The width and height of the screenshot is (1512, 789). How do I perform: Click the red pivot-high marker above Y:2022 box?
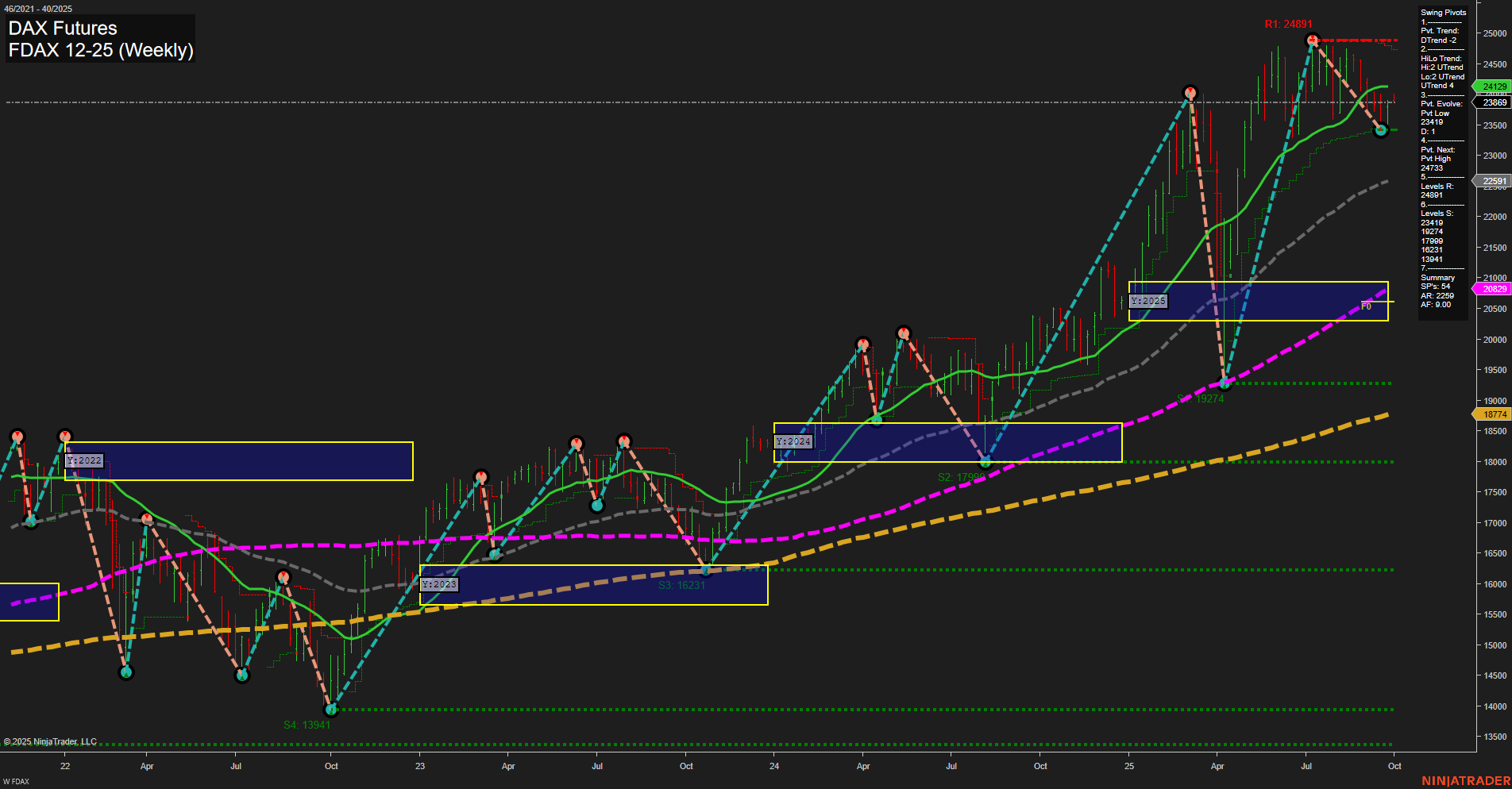pos(66,435)
